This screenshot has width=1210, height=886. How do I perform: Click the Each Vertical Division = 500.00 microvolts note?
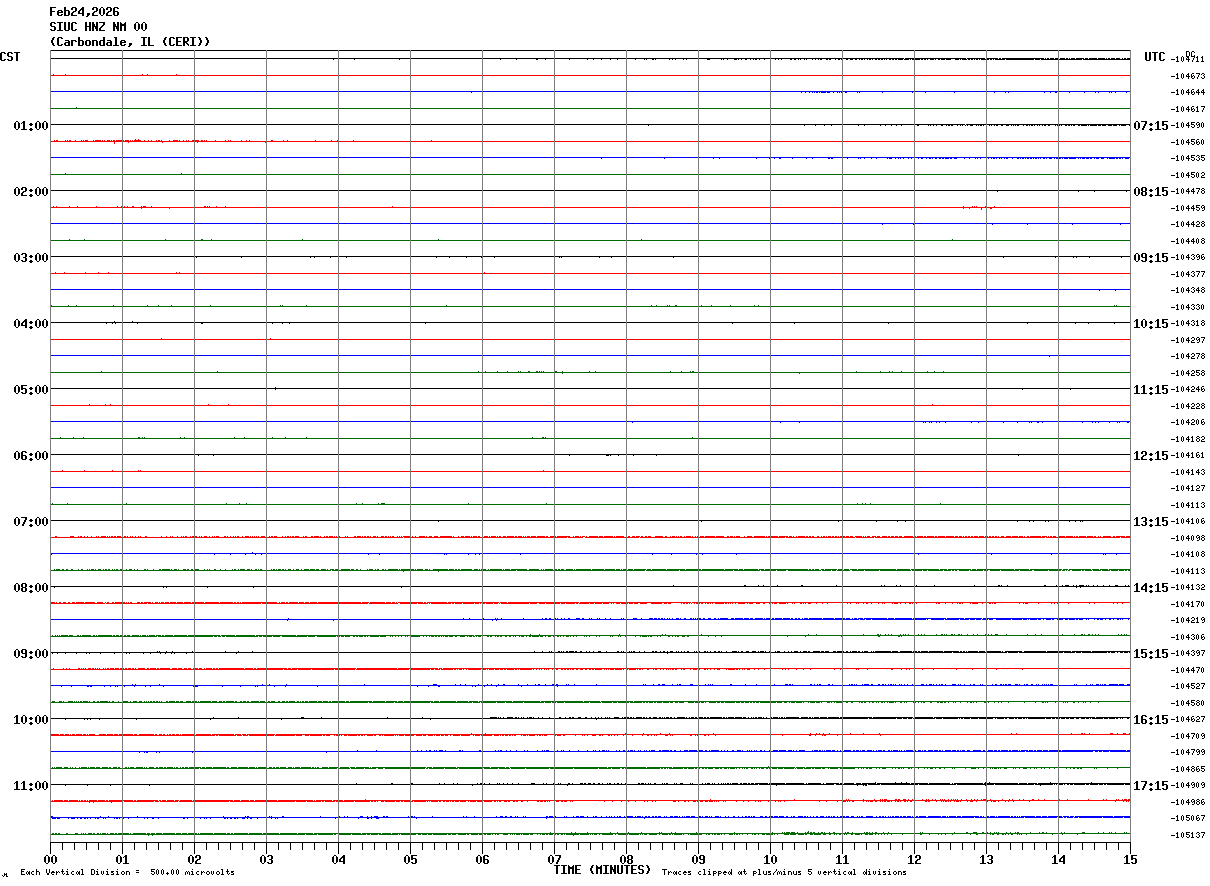click(127, 873)
